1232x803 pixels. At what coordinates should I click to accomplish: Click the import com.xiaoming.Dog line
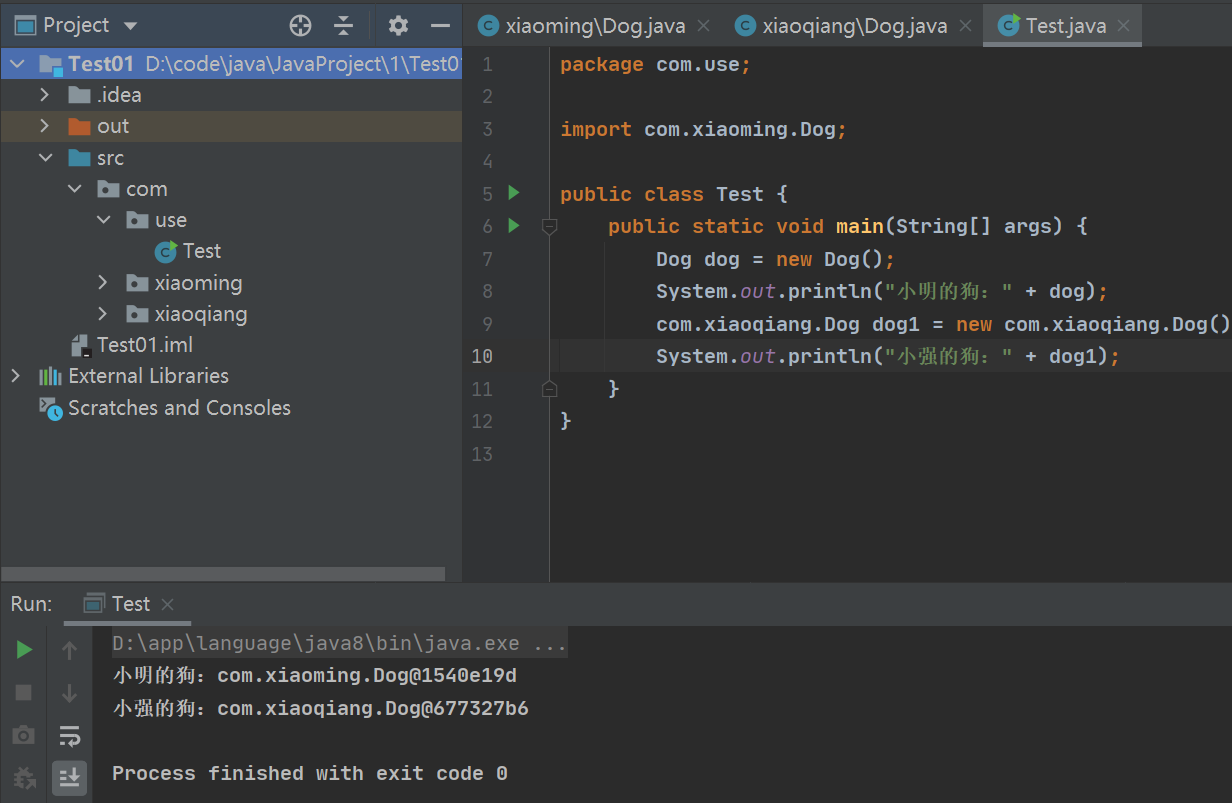point(704,129)
